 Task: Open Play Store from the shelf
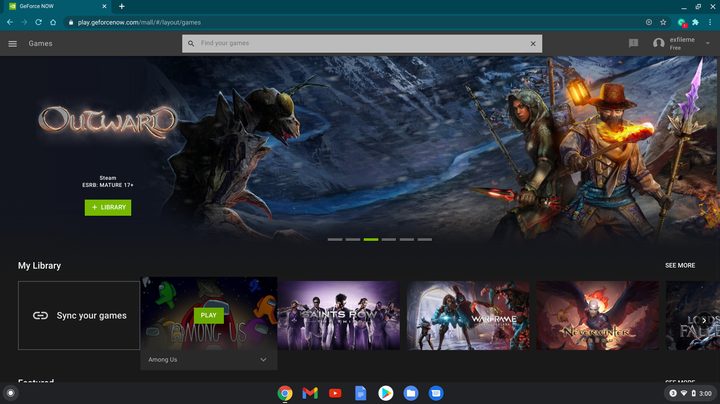(386, 393)
